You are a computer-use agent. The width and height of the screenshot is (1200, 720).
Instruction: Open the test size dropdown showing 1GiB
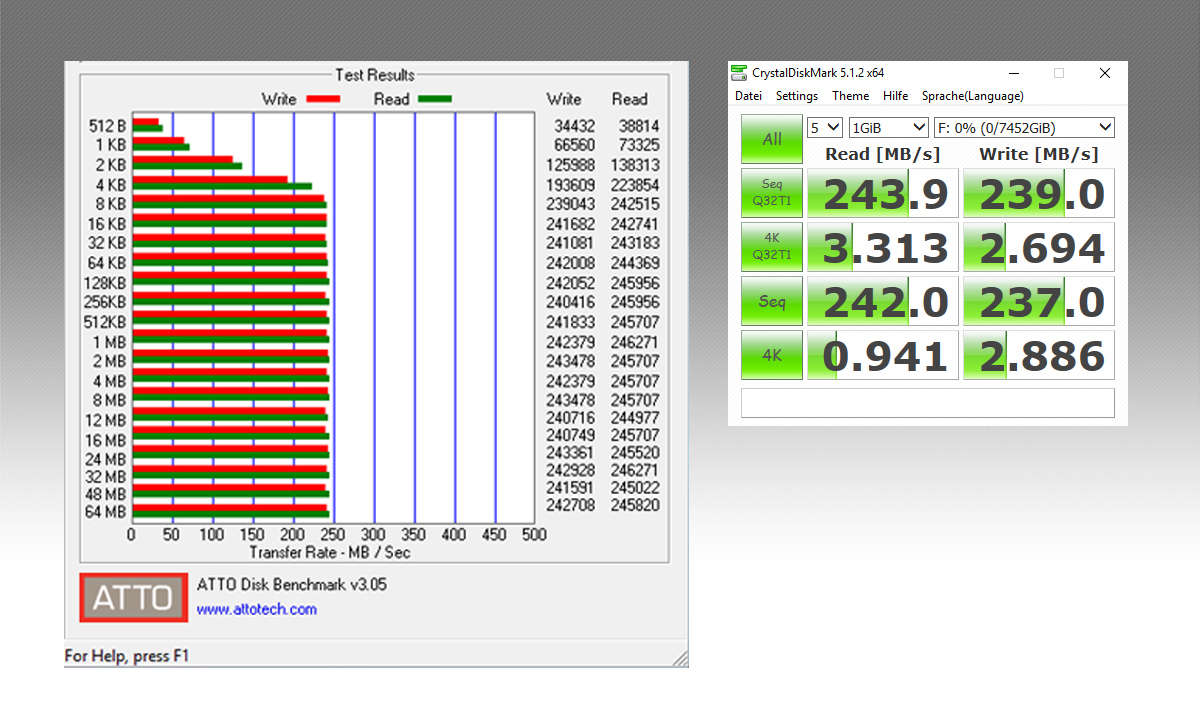[x=889, y=128]
